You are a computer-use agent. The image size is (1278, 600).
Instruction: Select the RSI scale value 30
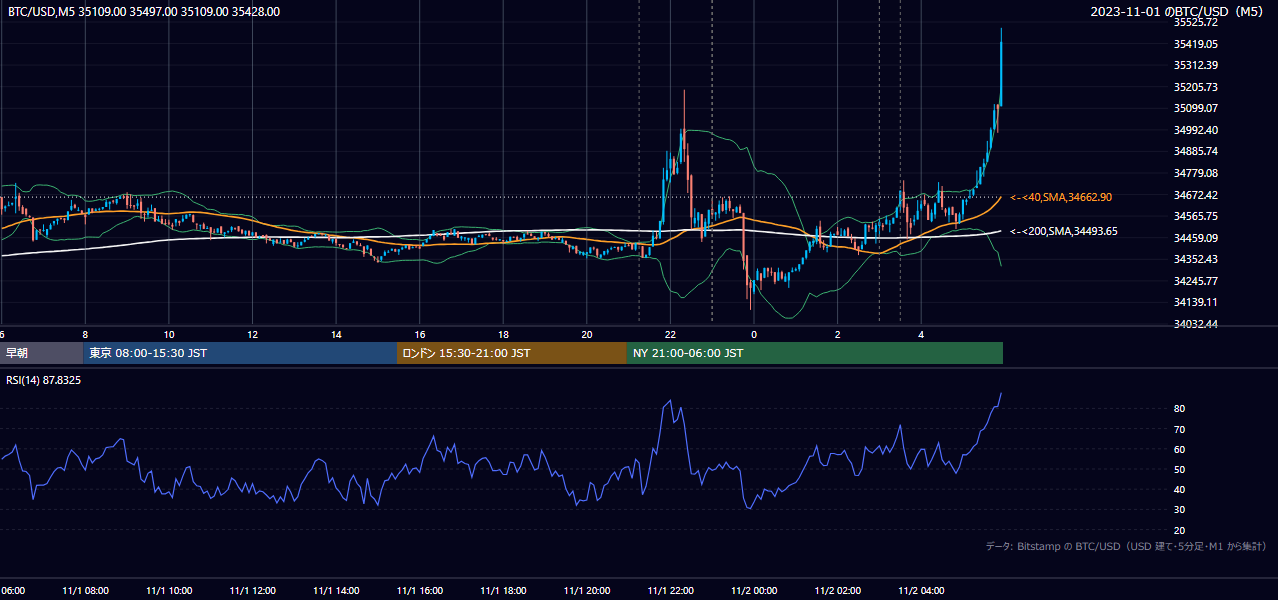click(1180, 510)
